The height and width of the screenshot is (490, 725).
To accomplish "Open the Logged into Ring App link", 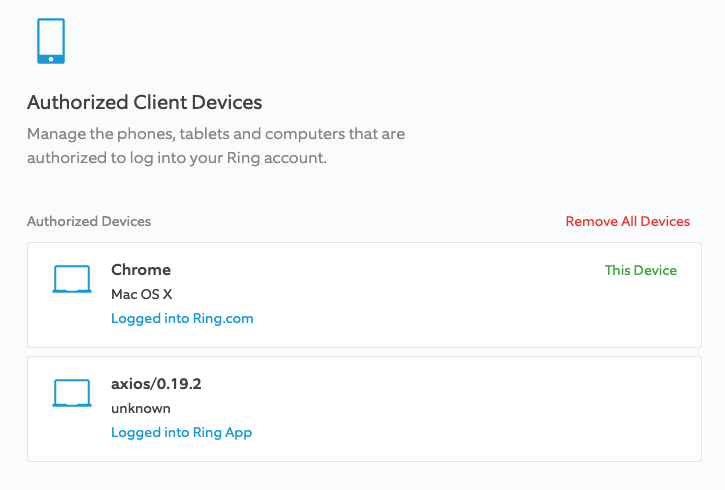I will [x=181, y=433].
